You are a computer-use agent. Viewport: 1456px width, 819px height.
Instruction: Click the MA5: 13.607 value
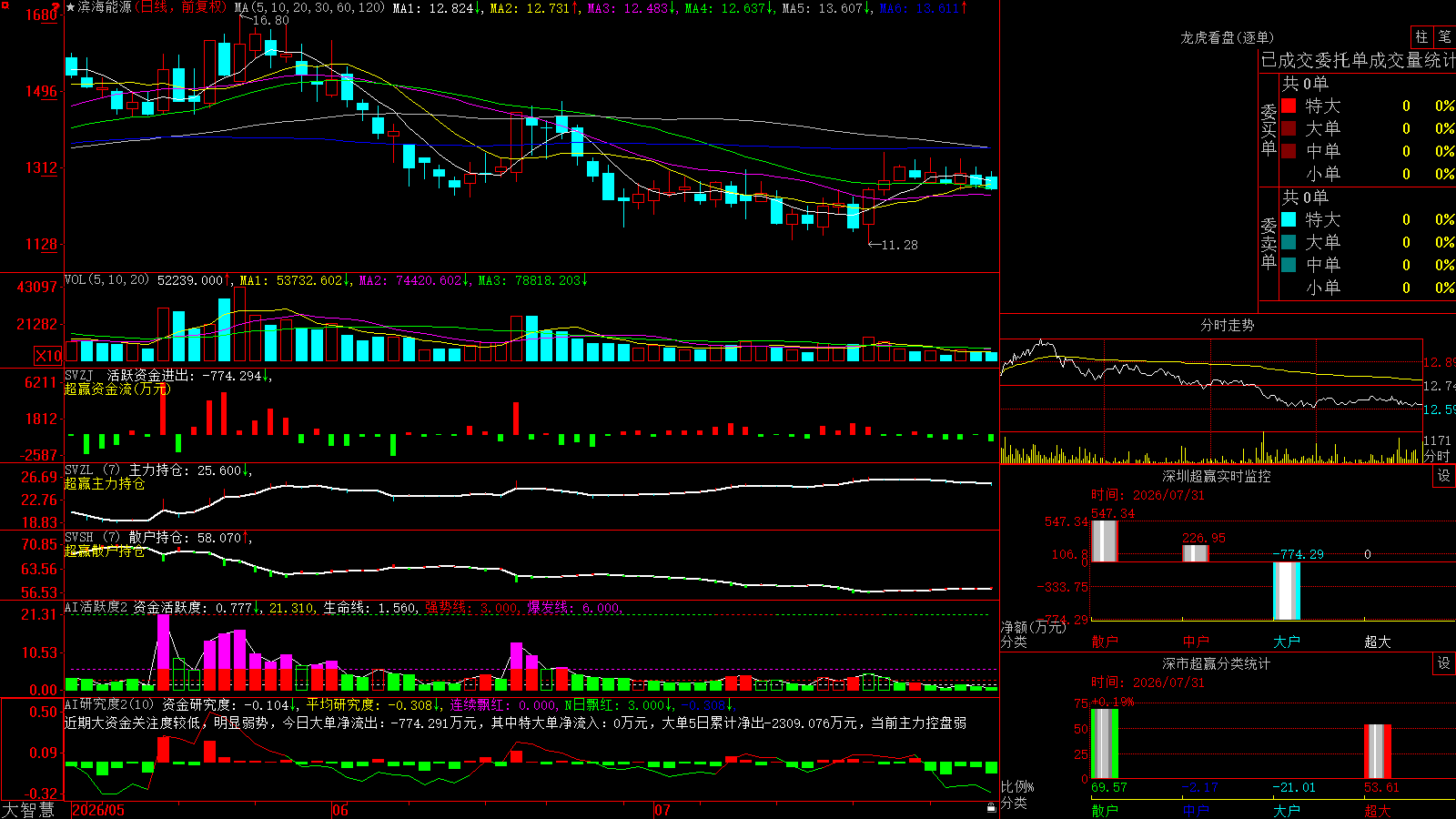click(826, 8)
